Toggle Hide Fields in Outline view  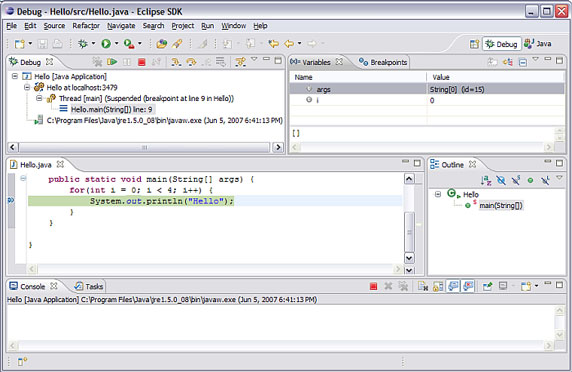(x=501, y=180)
